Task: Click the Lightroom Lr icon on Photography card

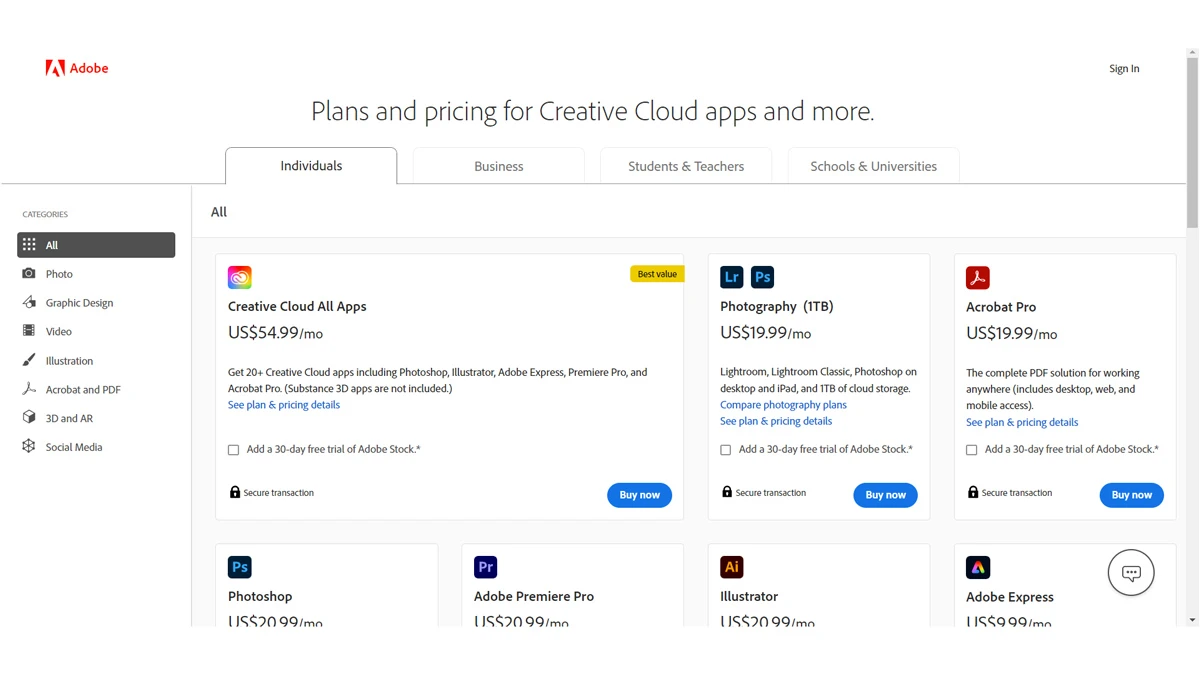Action: (732, 277)
